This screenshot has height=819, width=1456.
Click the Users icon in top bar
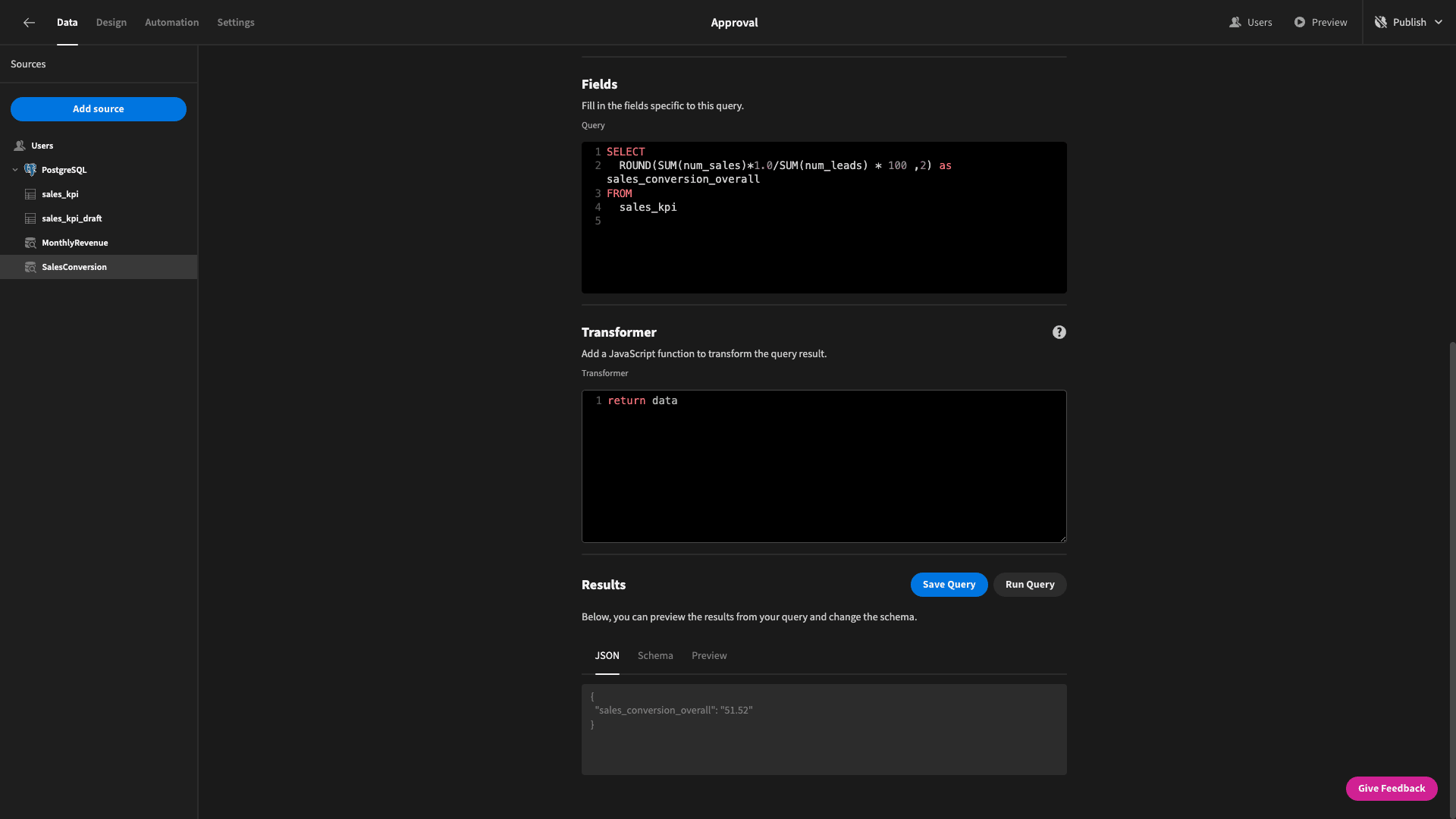pos(1235,23)
